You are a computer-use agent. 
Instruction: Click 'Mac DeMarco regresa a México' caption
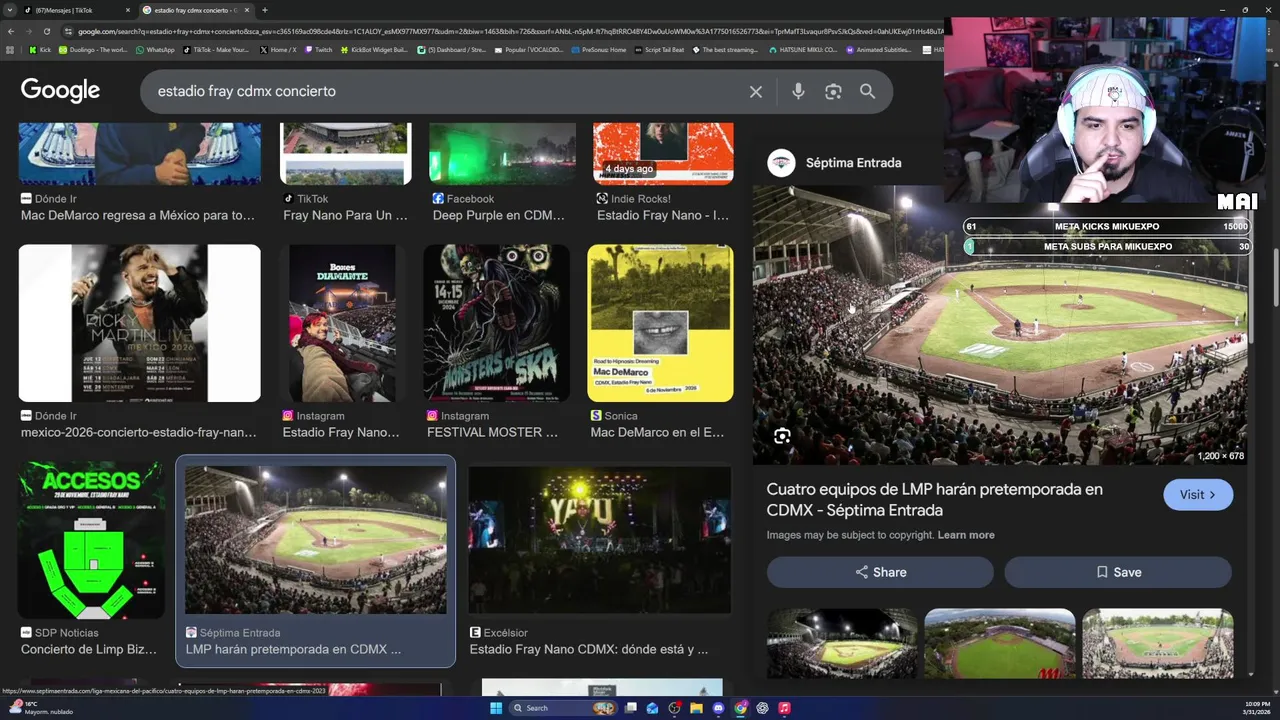pos(138,216)
